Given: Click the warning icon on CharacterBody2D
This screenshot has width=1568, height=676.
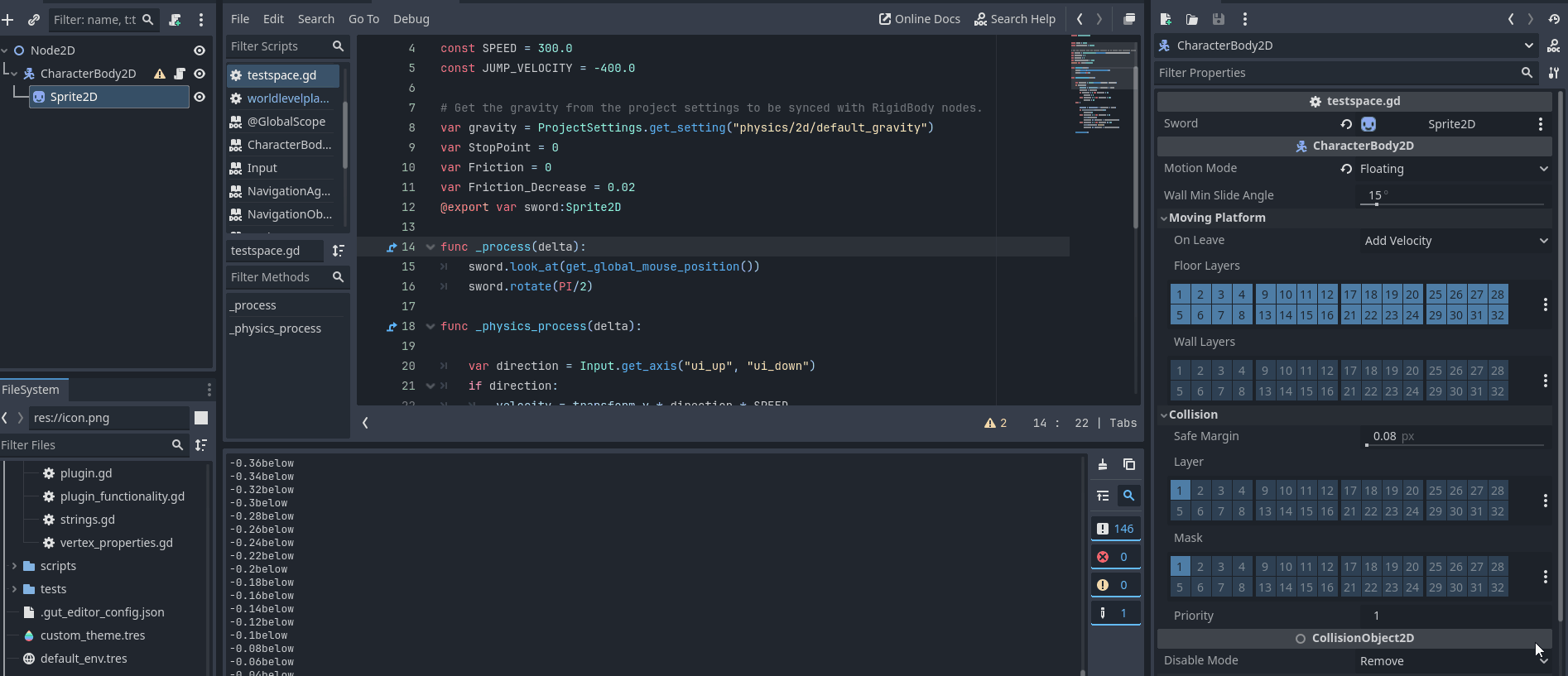Looking at the screenshot, I should coord(160,74).
